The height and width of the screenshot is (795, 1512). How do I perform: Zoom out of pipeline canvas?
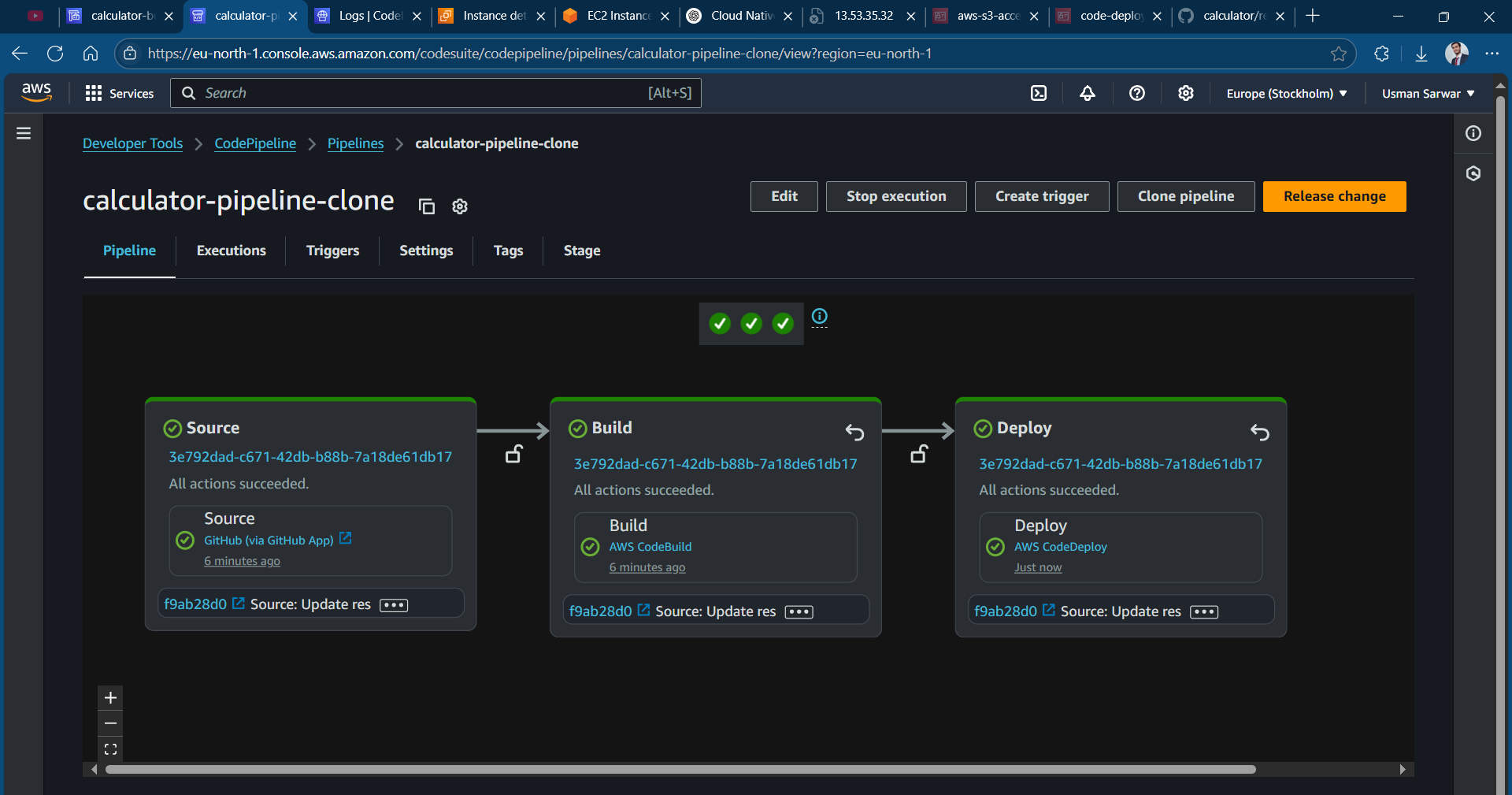click(x=111, y=723)
